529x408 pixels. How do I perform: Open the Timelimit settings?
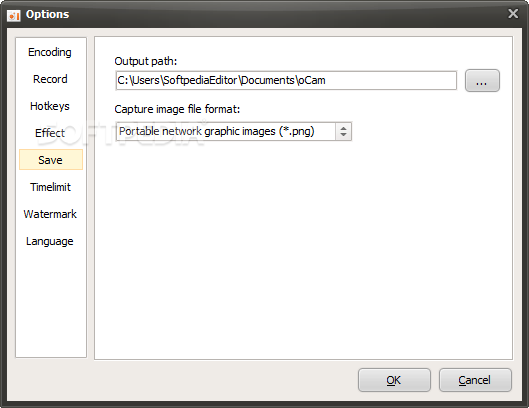(x=51, y=187)
